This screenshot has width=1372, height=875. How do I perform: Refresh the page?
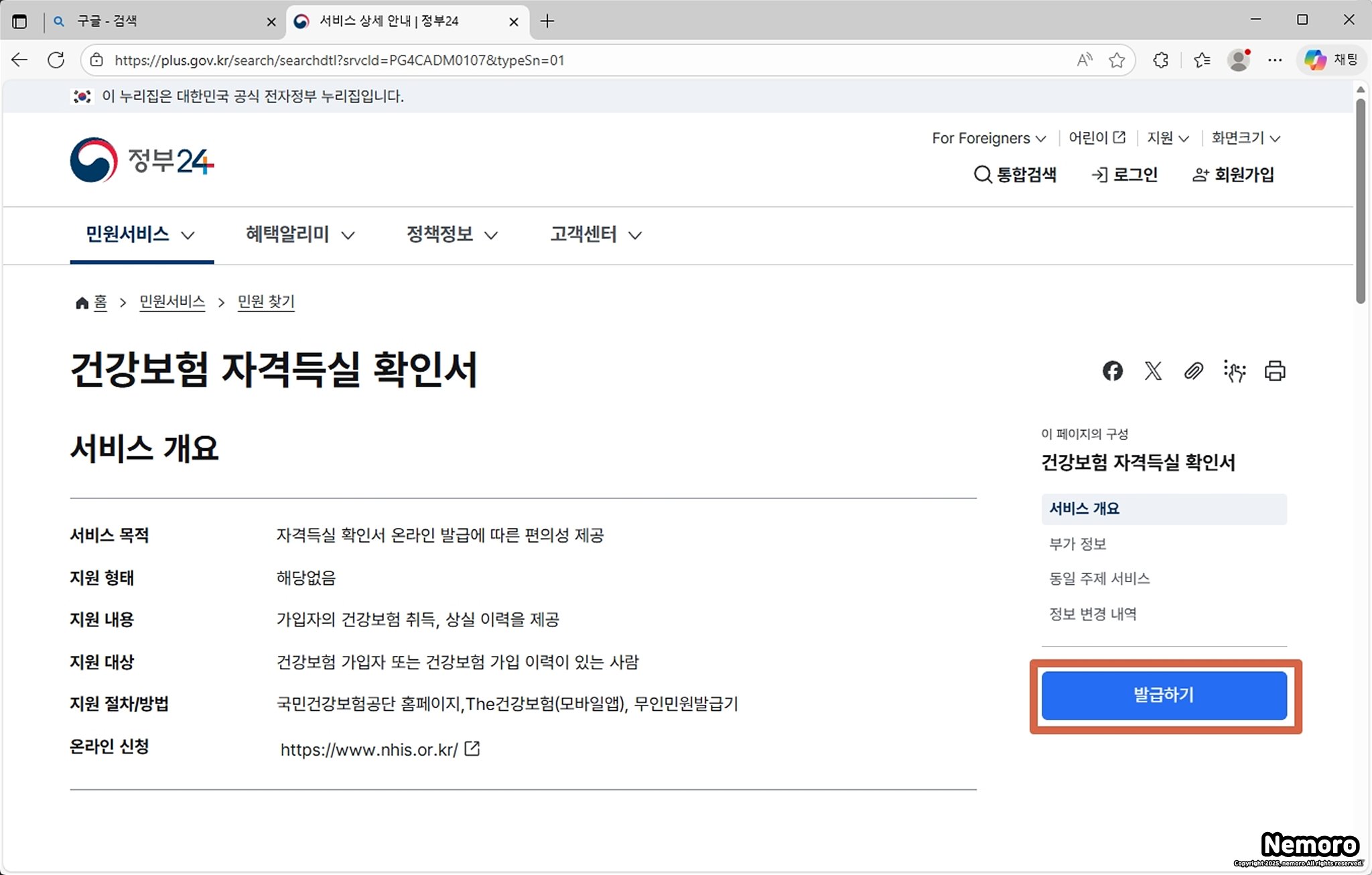pos(56,60)
